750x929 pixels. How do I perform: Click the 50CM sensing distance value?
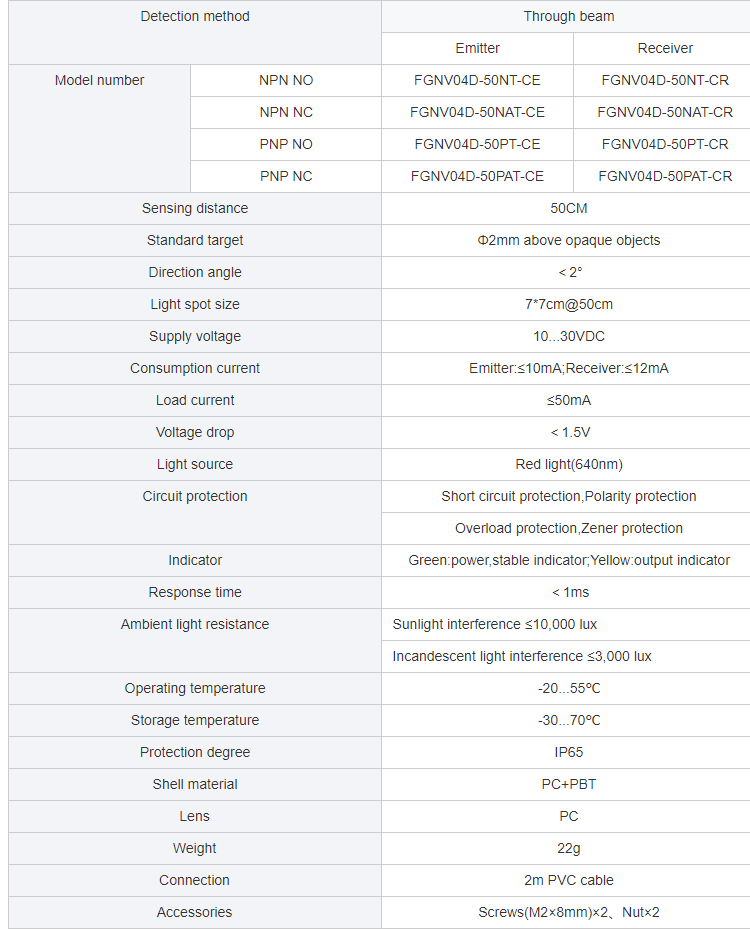click(569, 208)
